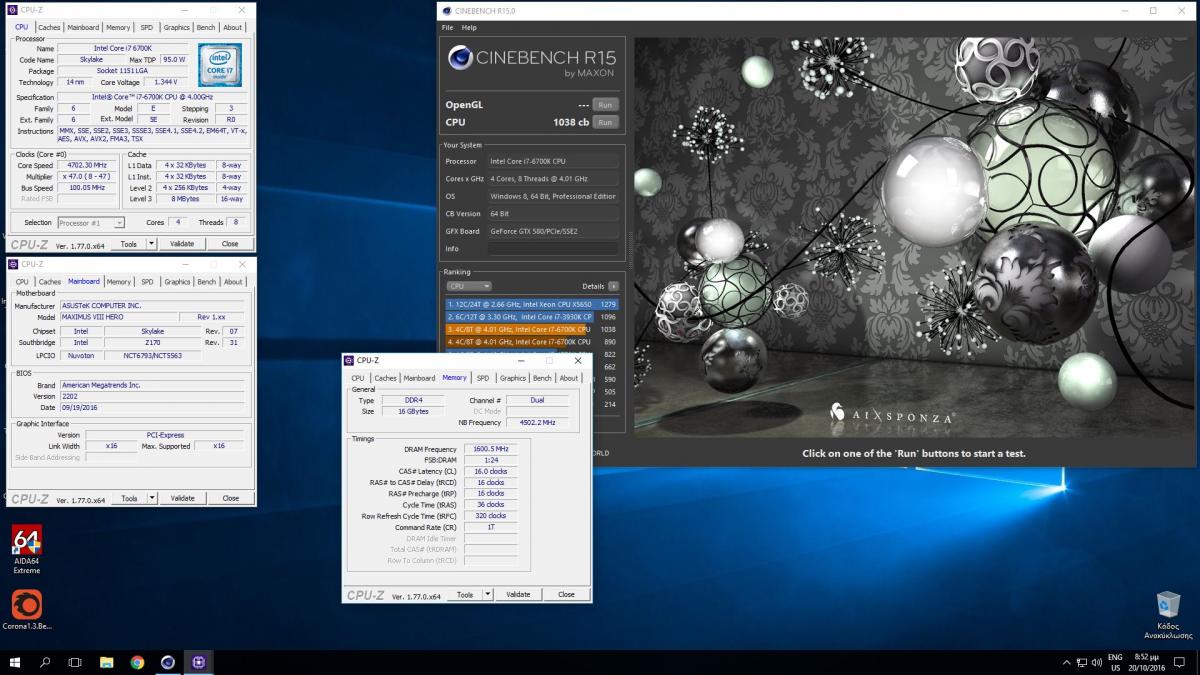1200x675 pixels.
Task: Expand Tools dropdown arrow in the CPU-Z CPU window
Action: pyautogui.click(x=152, y=243)
